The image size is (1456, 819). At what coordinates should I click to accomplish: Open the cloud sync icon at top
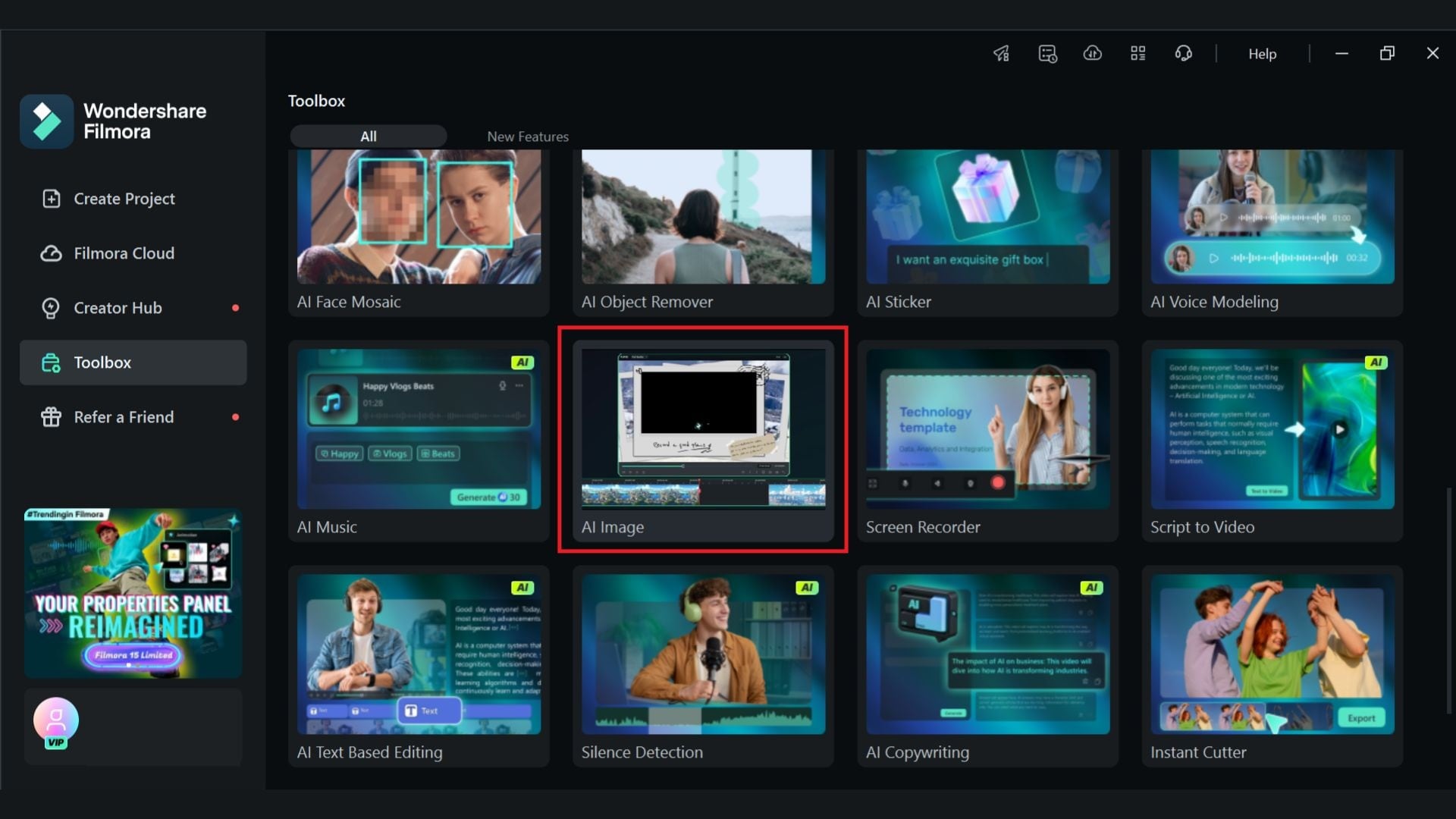click(x=1092, y=53)
